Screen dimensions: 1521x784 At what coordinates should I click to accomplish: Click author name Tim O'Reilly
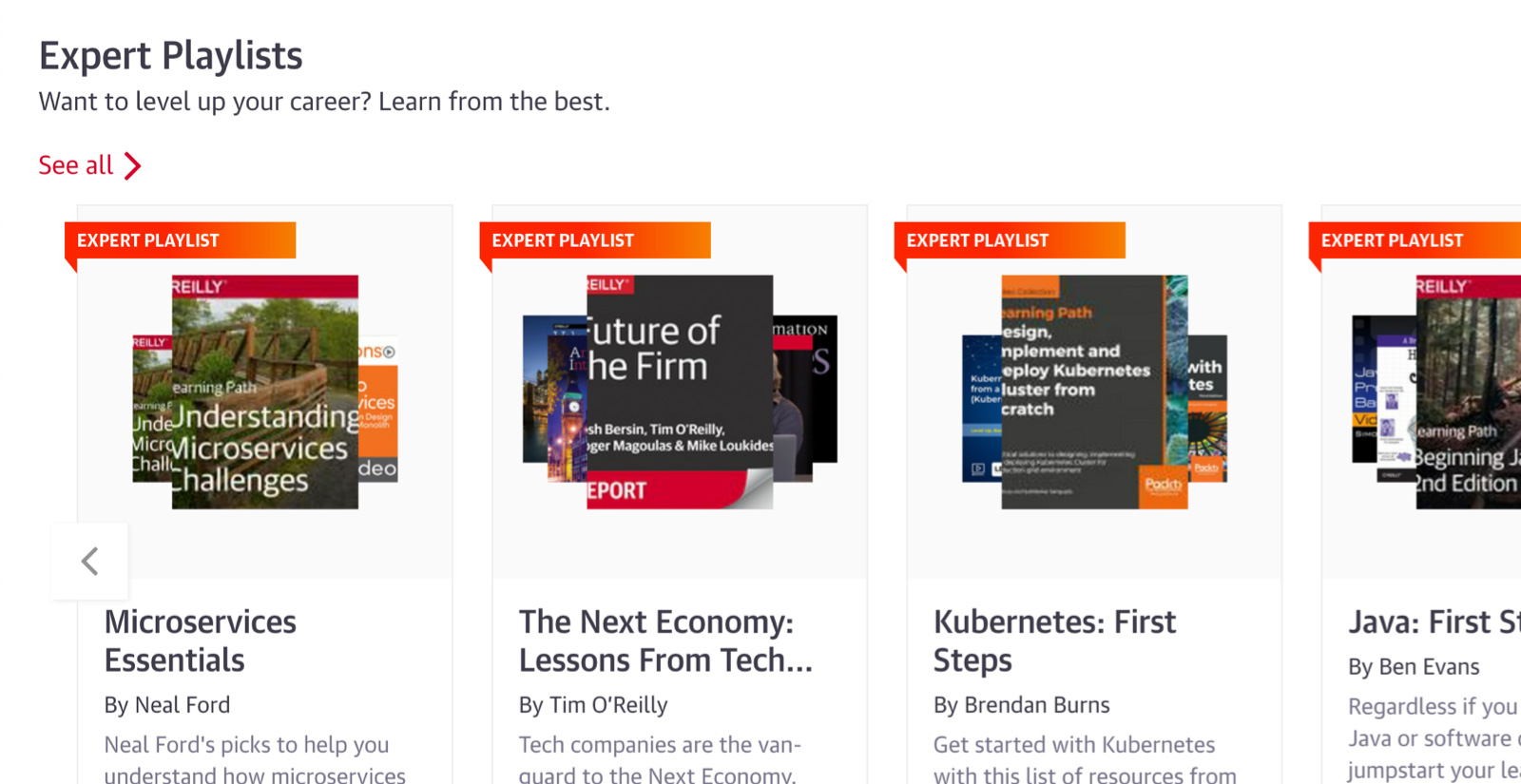[x=608, y=705]
